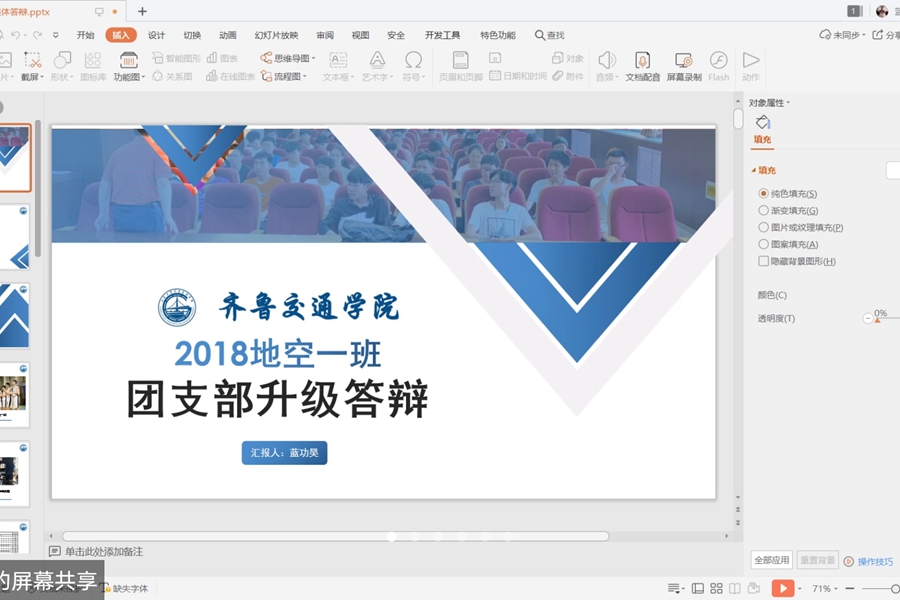Collapse the 填充 section triangle
900x600 pixels.
[x=754, y=170]
